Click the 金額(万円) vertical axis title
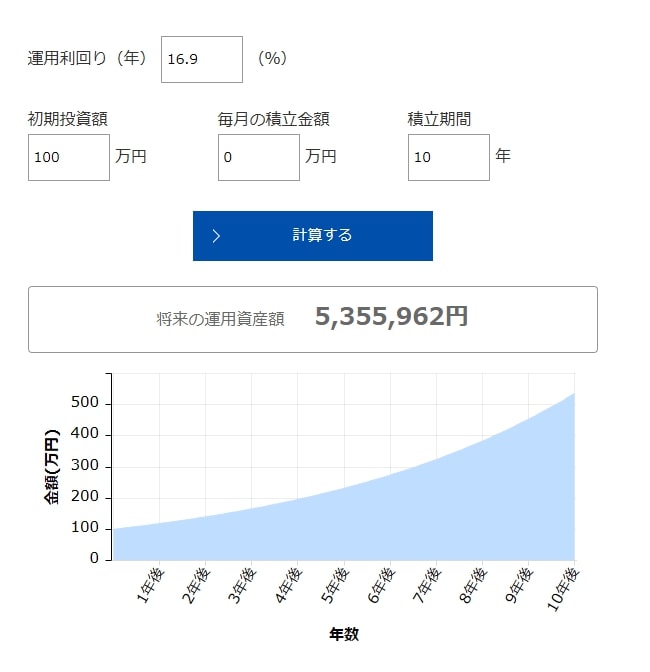 point(51,466)
